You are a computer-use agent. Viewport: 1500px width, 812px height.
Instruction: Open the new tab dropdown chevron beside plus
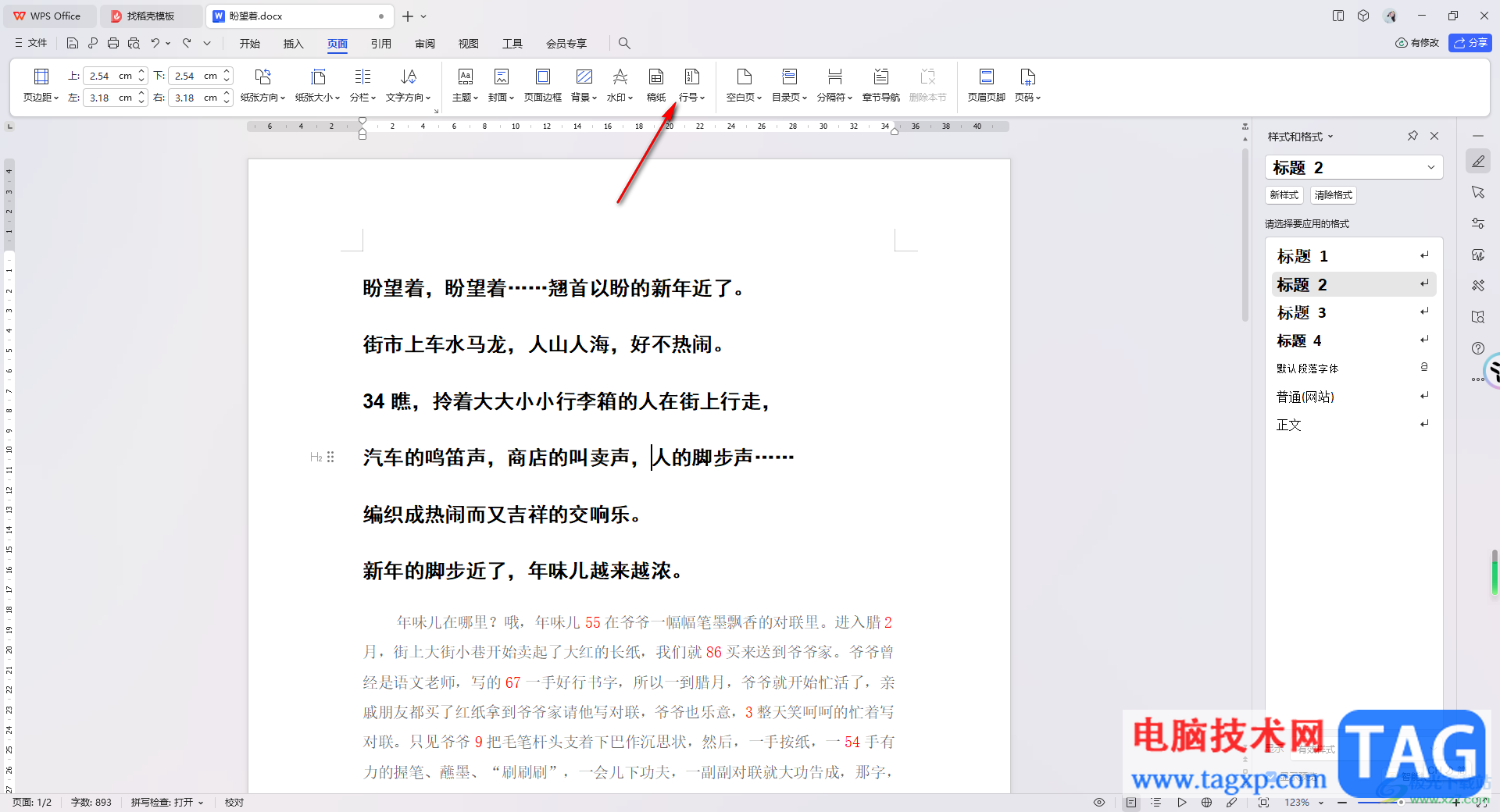tap(424, 16)
